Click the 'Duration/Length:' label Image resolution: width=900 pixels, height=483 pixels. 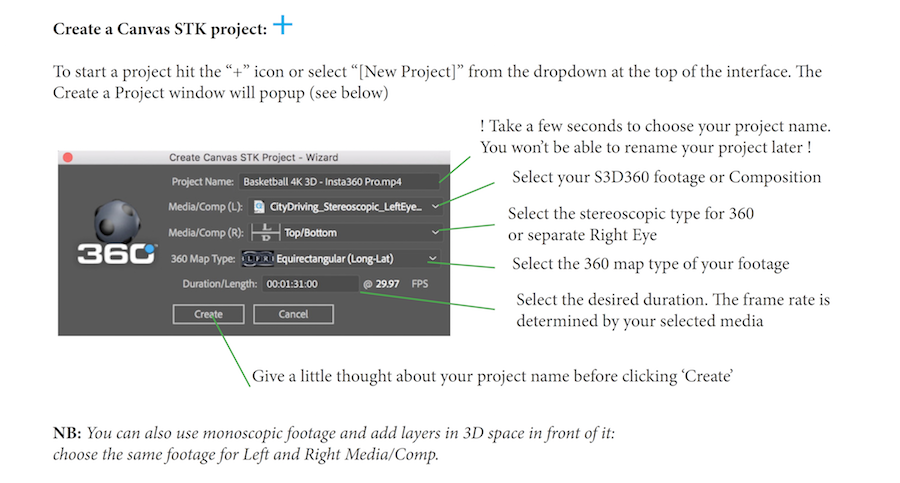(220, 284)
